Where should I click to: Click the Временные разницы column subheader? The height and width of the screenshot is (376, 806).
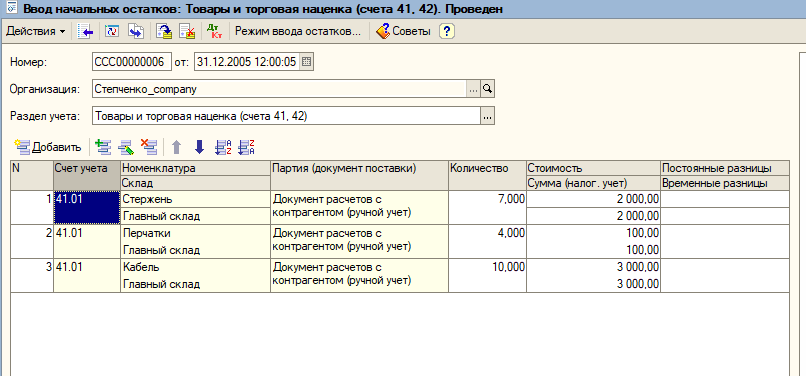[x=725, y=183]
